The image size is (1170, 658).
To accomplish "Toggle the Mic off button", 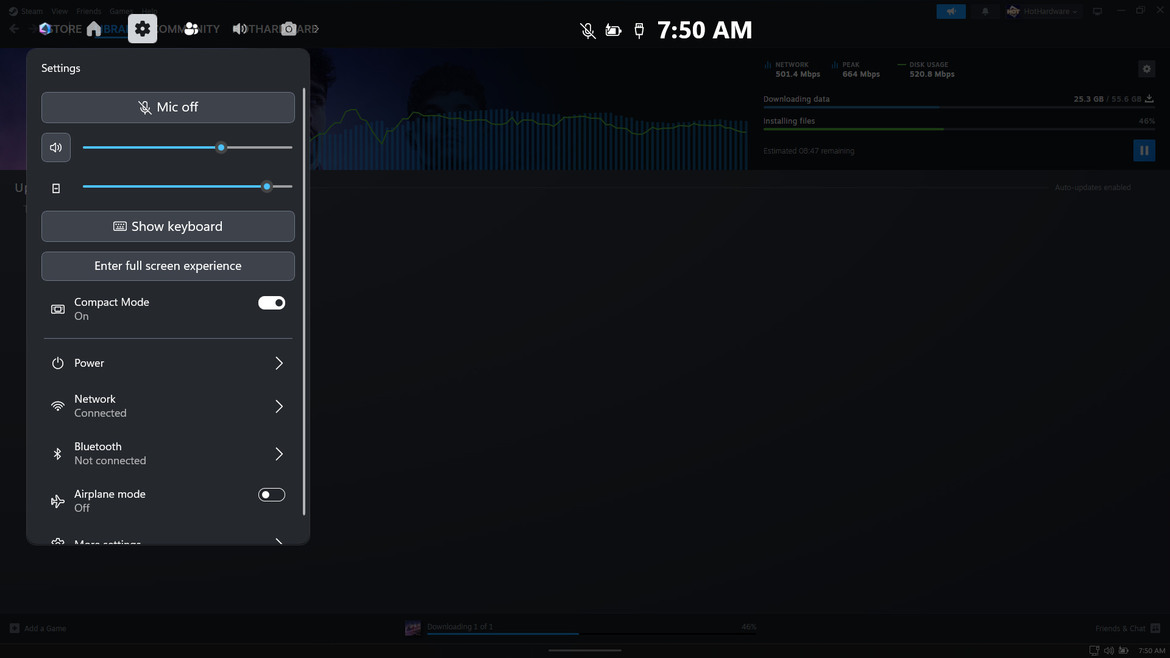I will click(x=168, y=108).
